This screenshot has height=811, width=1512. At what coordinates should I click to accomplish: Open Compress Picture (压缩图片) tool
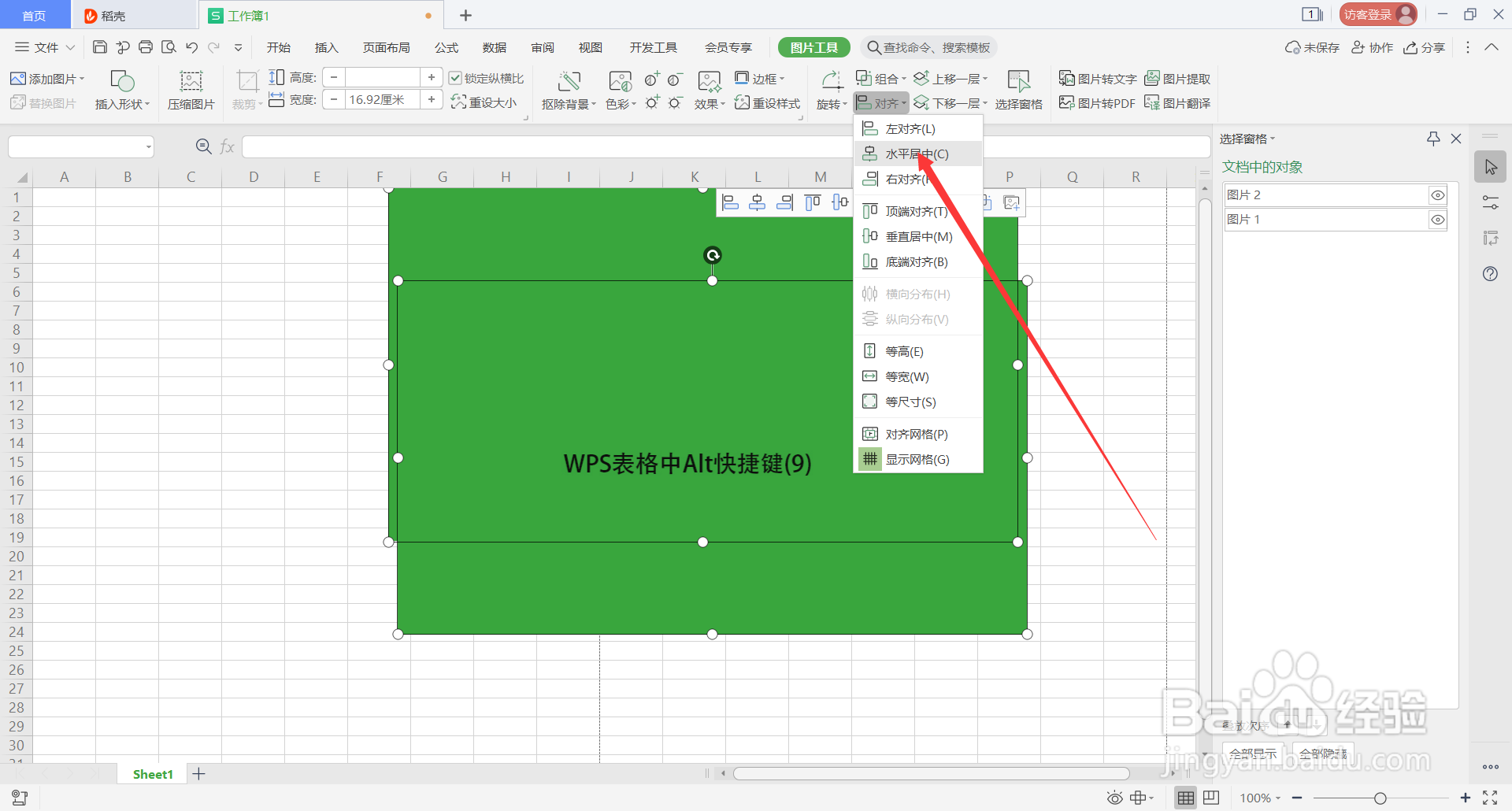191,91
